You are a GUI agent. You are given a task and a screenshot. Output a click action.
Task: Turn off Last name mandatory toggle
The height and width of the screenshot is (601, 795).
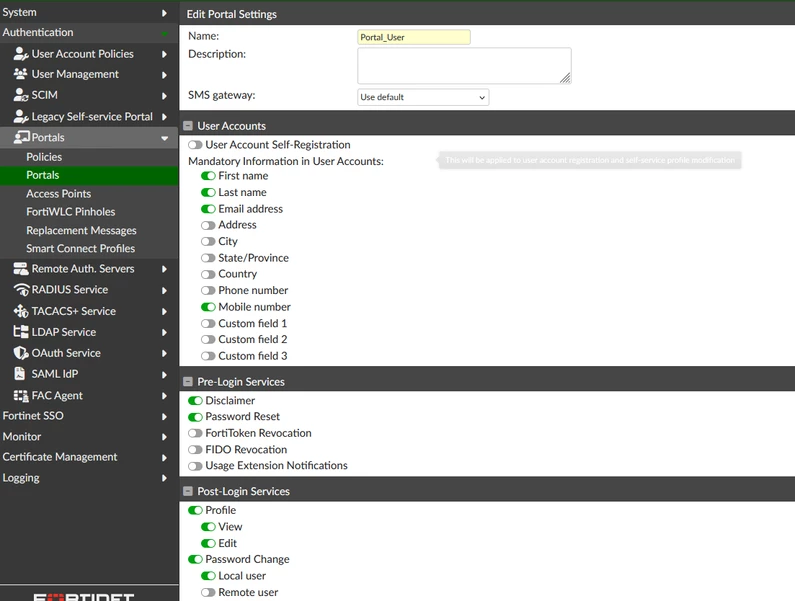[x=208, y=193]
